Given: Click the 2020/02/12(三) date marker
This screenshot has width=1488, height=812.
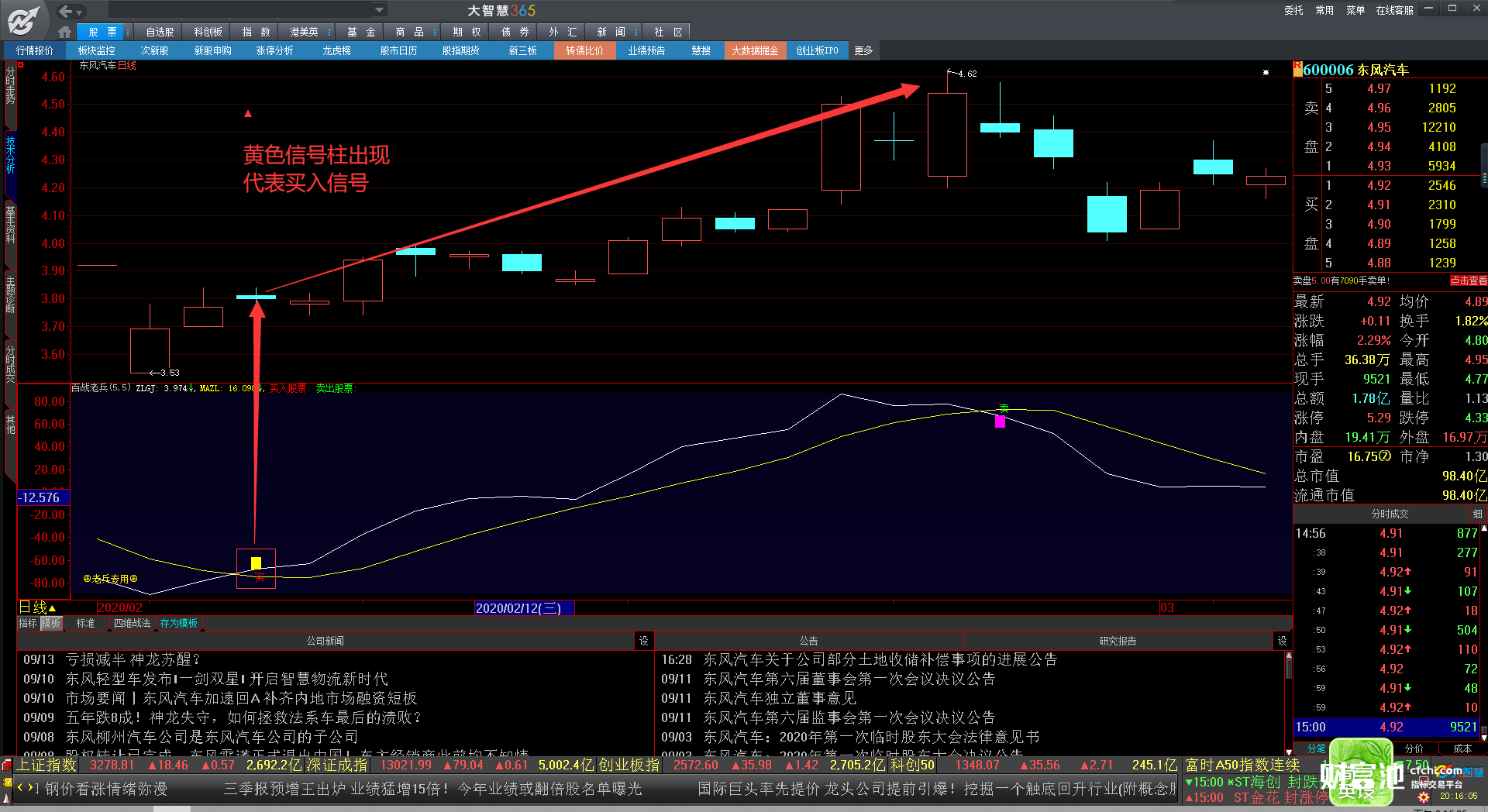Looking at the screenshot, I should 524,608.
